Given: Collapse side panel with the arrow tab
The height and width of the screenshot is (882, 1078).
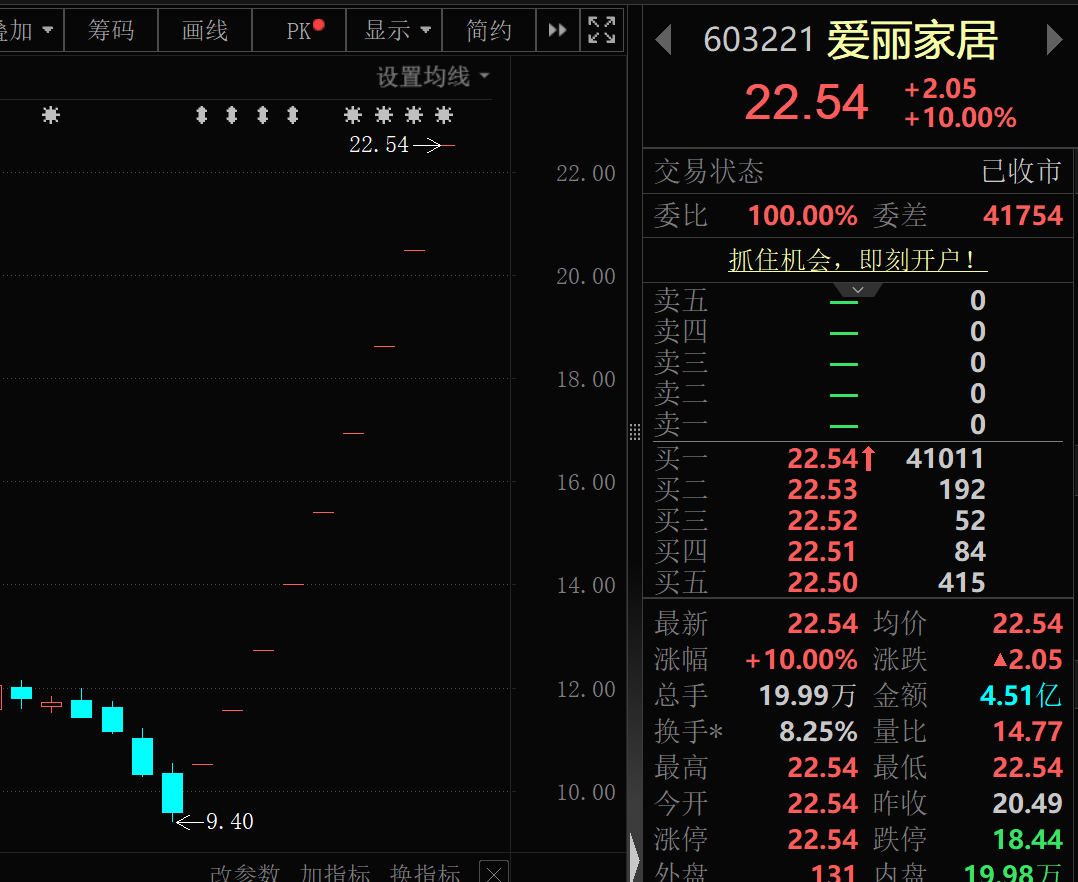Looking at the screenshot, I should [x=634, y=857].
